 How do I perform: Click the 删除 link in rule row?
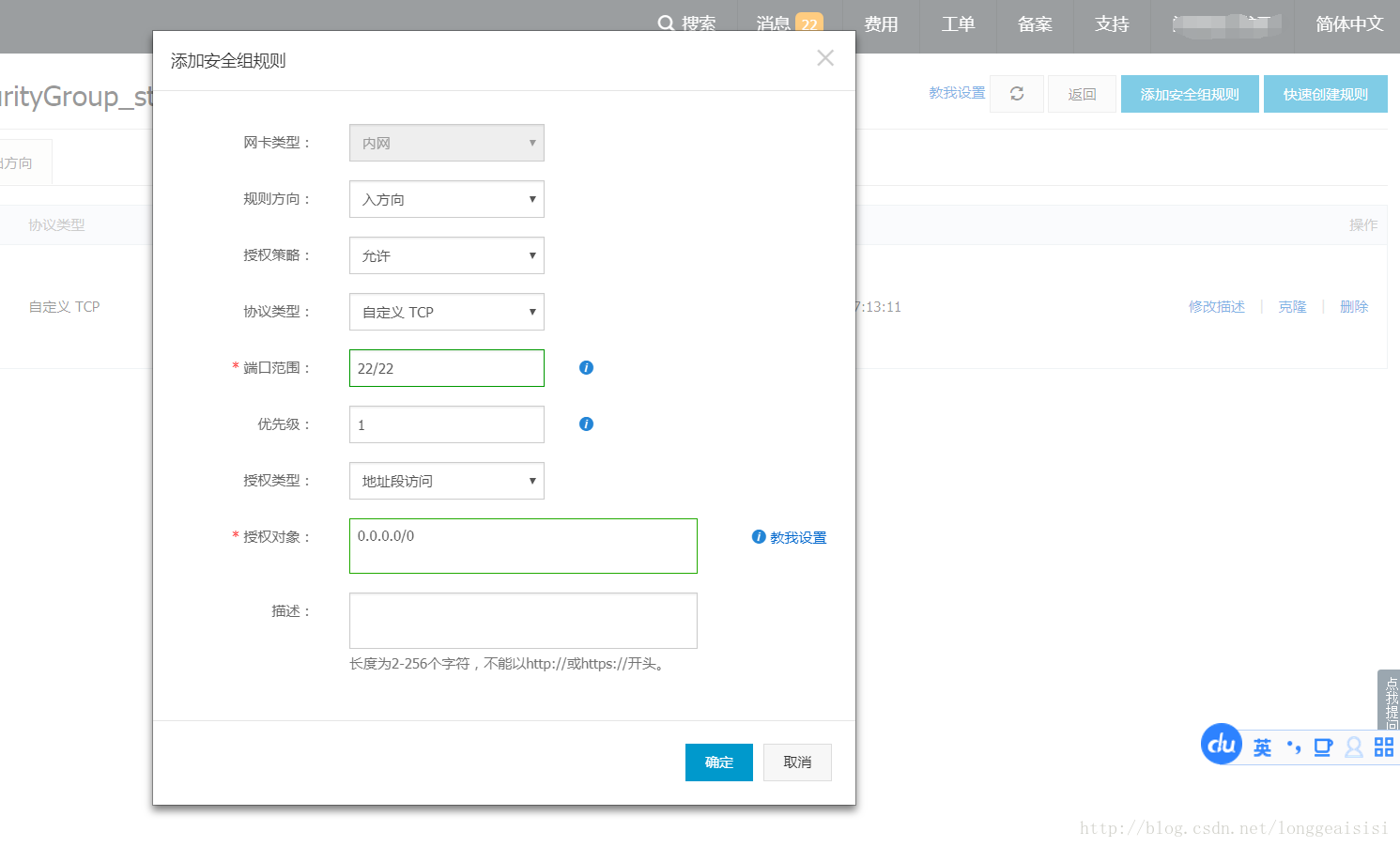(x=1354, y=307)
